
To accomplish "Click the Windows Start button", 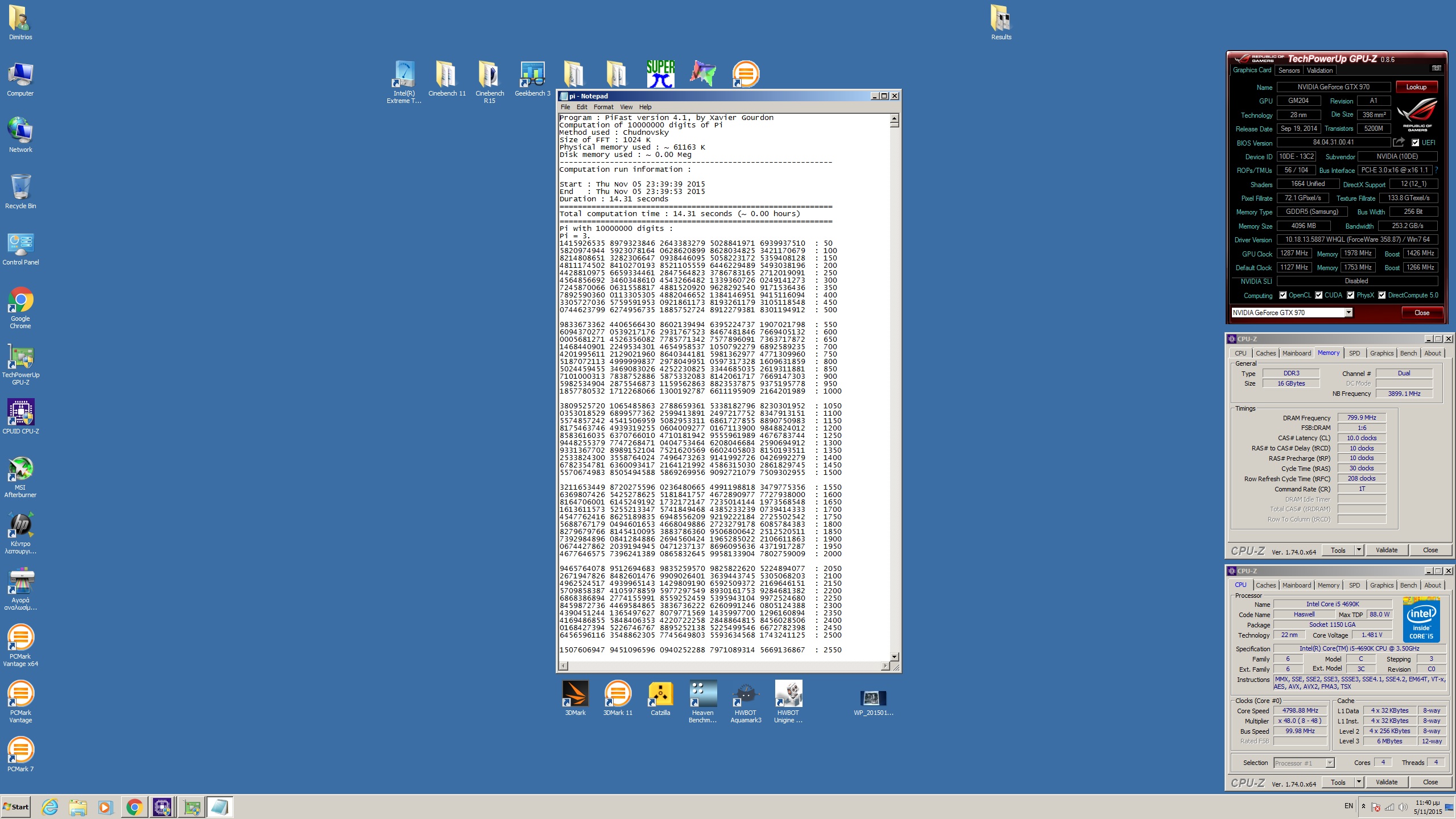I will pos(16,806).
